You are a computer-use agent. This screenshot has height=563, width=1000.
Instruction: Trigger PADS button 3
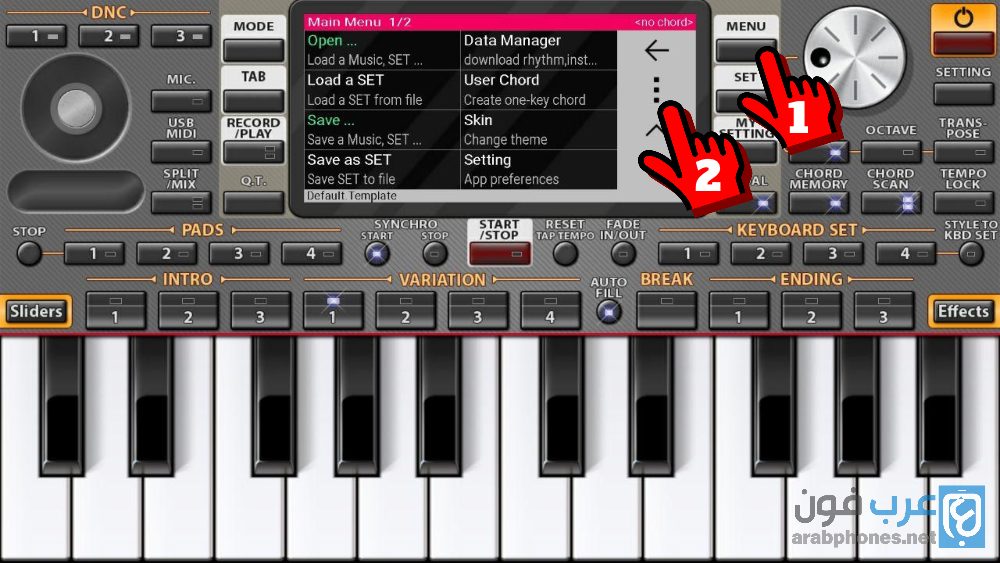click(x=239, y=254)
